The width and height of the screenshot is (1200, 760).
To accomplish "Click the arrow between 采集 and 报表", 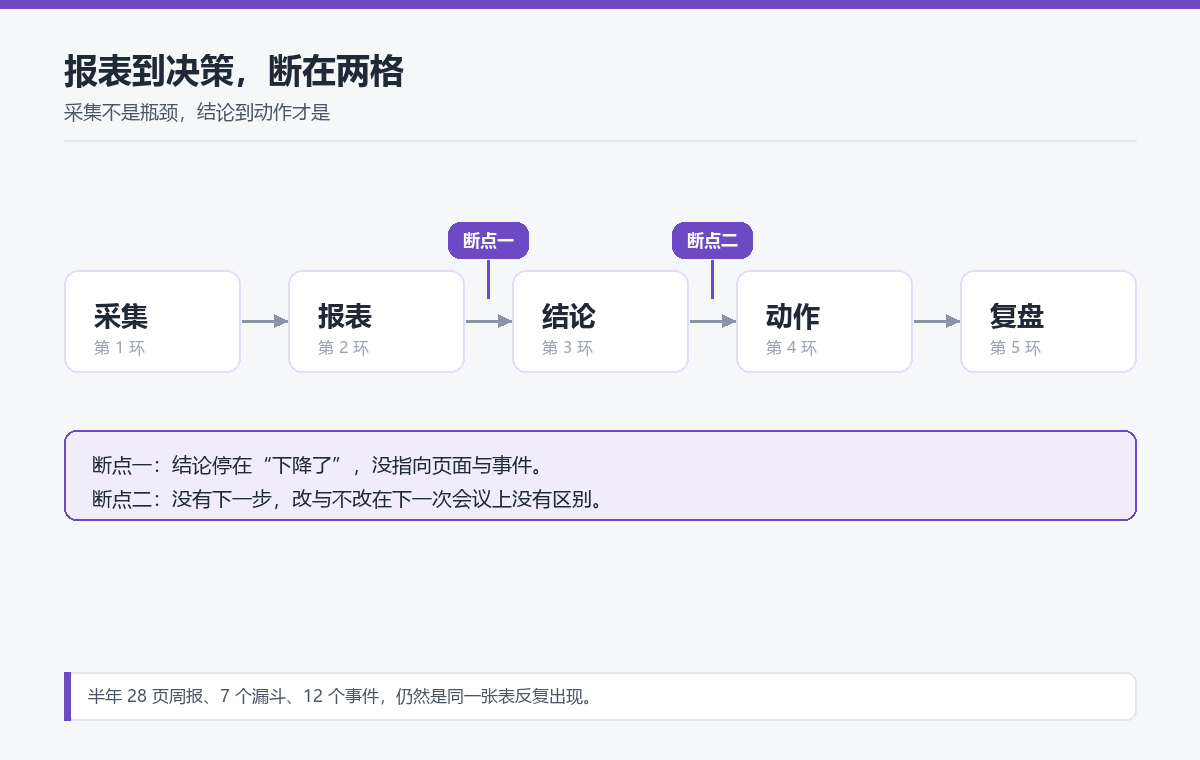I will pyautogui.click(x=265, y=321).
